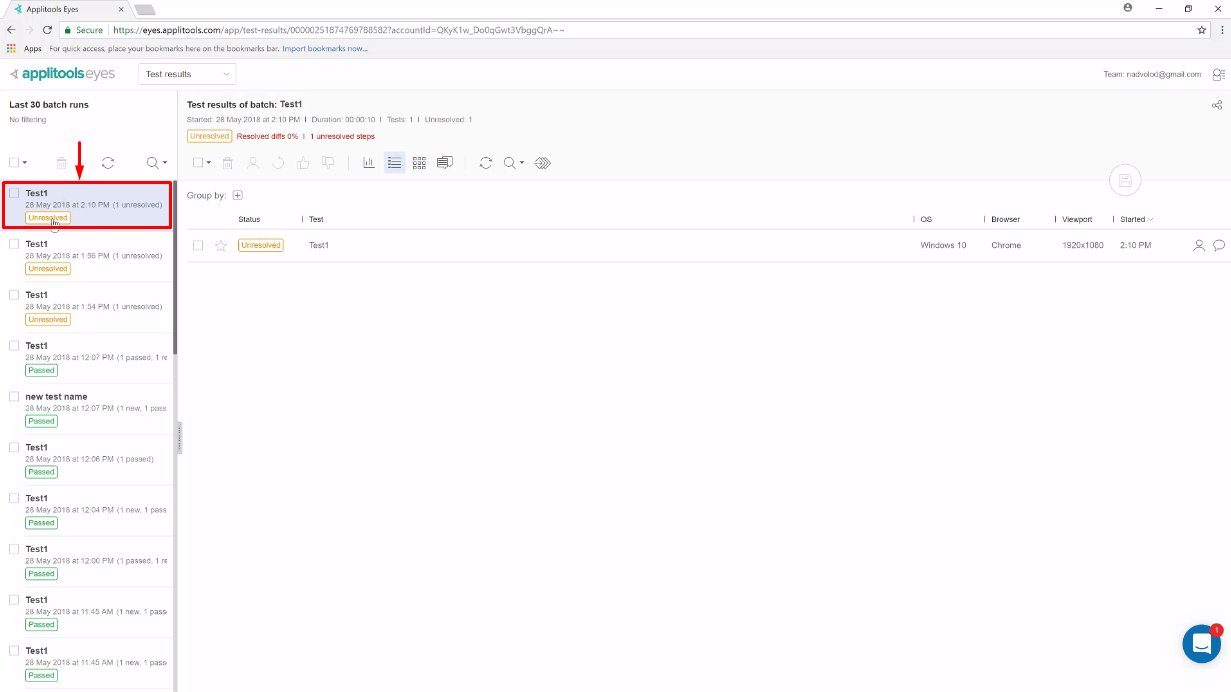Open the Chrome three-dot menu

pyautogui.click(x=1221, y=30)
